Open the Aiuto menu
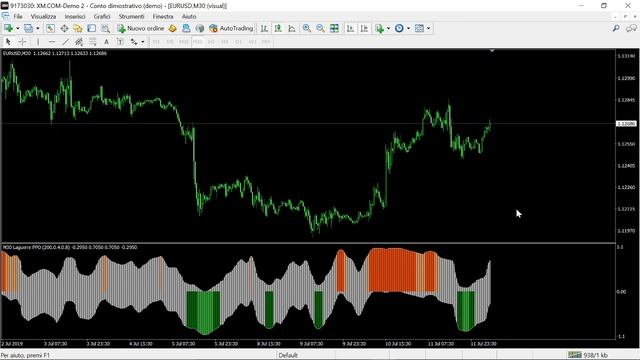Screen dimensions: 640x360 pyautogui.click(x=189, y=16)
